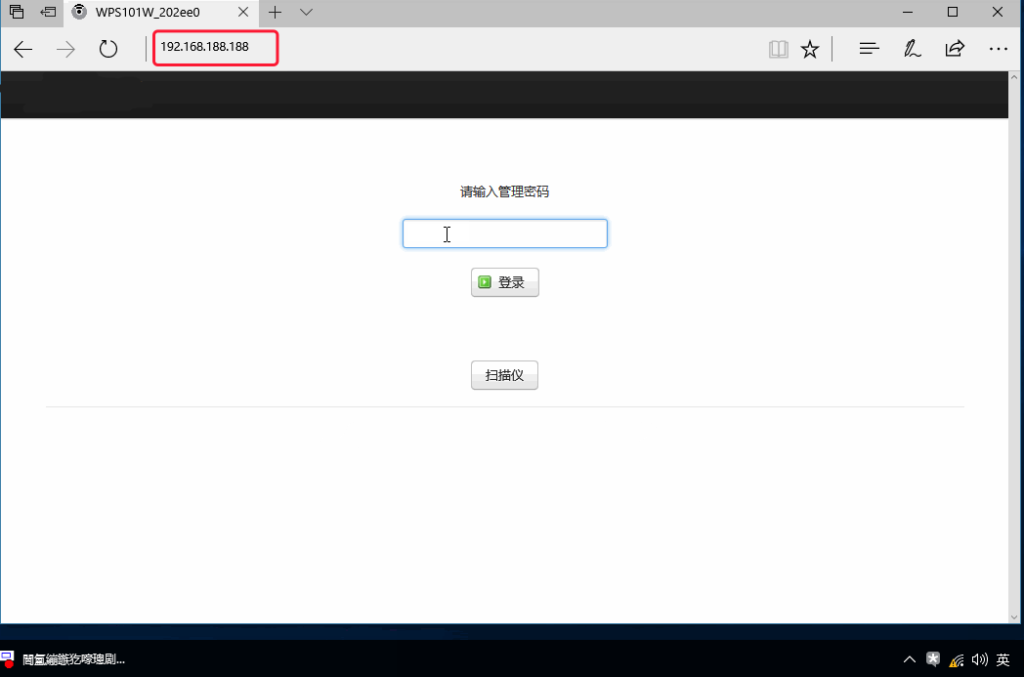Click the 扫描仪 scanner button
Screen dimensions: 1024x677
504,376
